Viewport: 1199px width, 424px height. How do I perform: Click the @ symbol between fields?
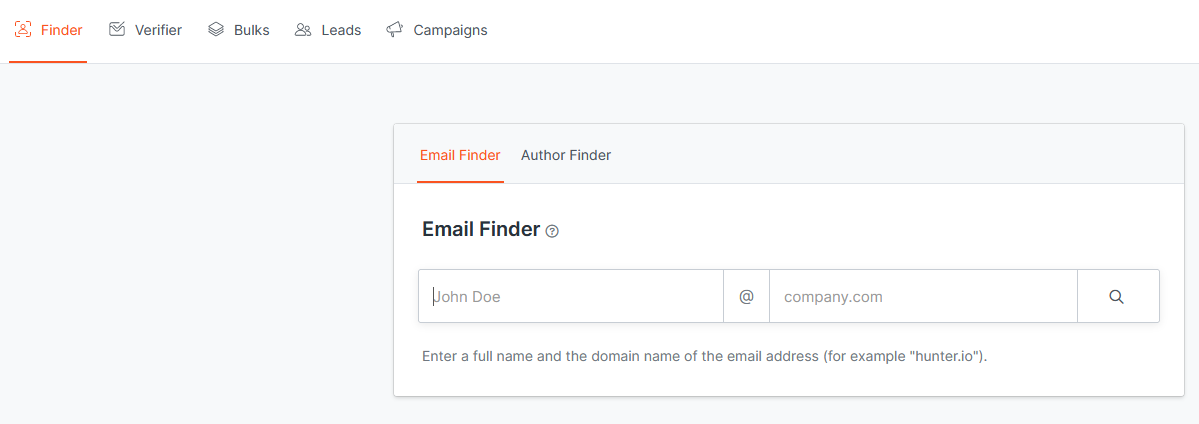point(746,296)
